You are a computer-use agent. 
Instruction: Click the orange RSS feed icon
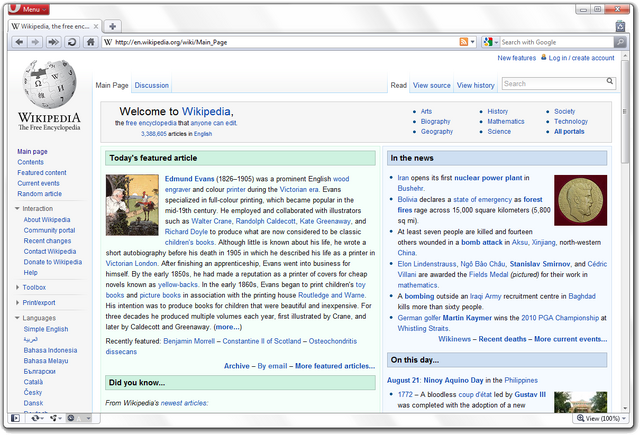[x=464, y=42]
